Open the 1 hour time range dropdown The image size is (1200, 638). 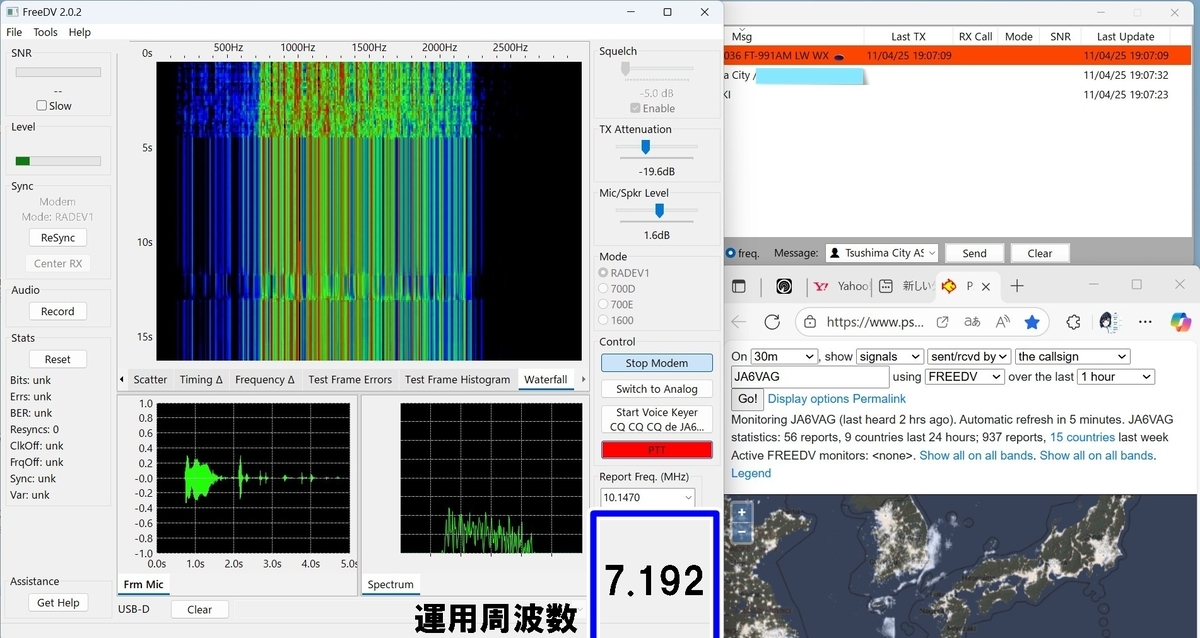pyautogui.click(x=1115, y=377)
